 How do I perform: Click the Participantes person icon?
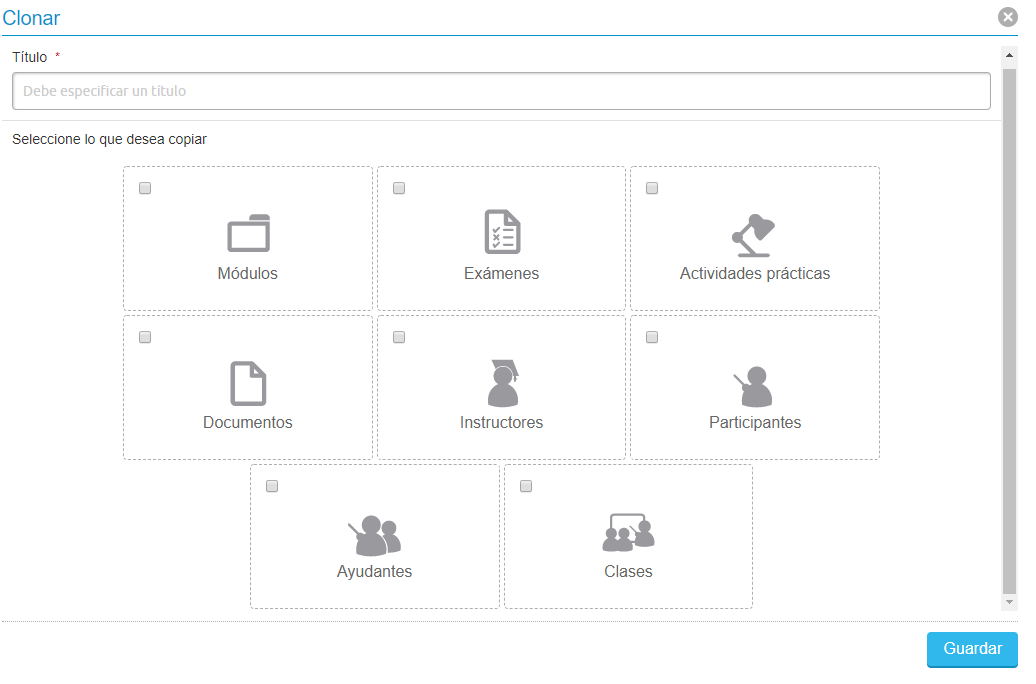click(753, 387)
